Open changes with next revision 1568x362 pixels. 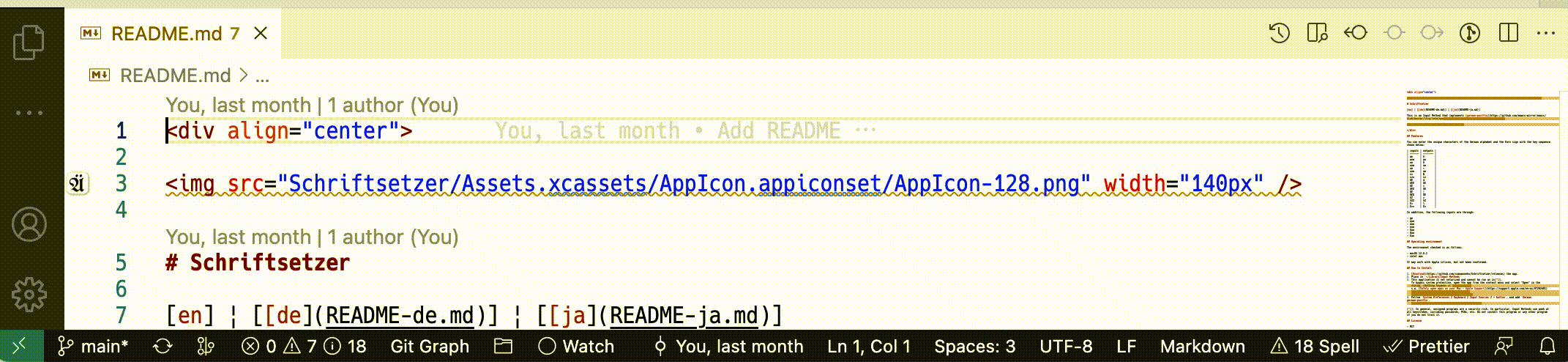tap(1432, 33)
